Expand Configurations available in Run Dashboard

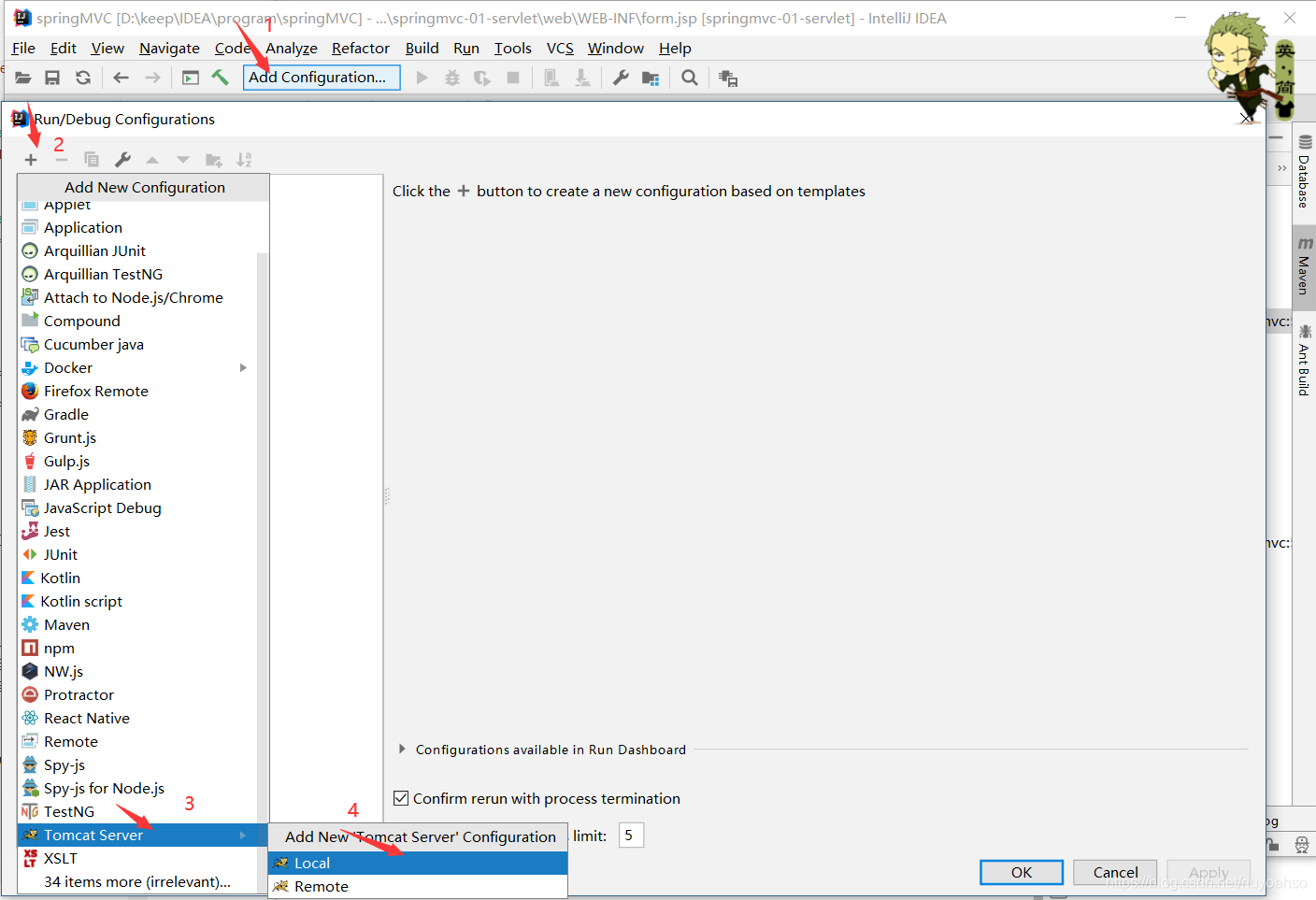[x=402, y=749]
